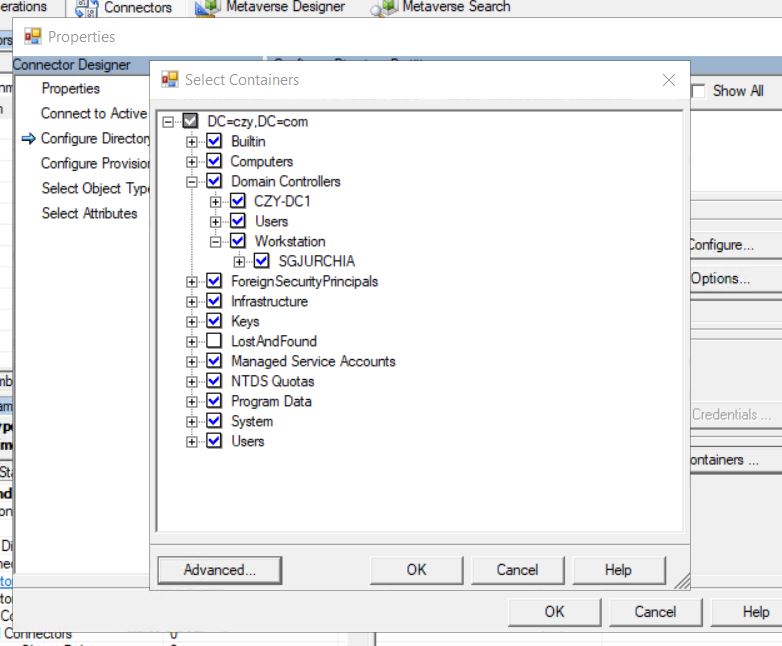Select the Select Object Types page

(95, 188)
